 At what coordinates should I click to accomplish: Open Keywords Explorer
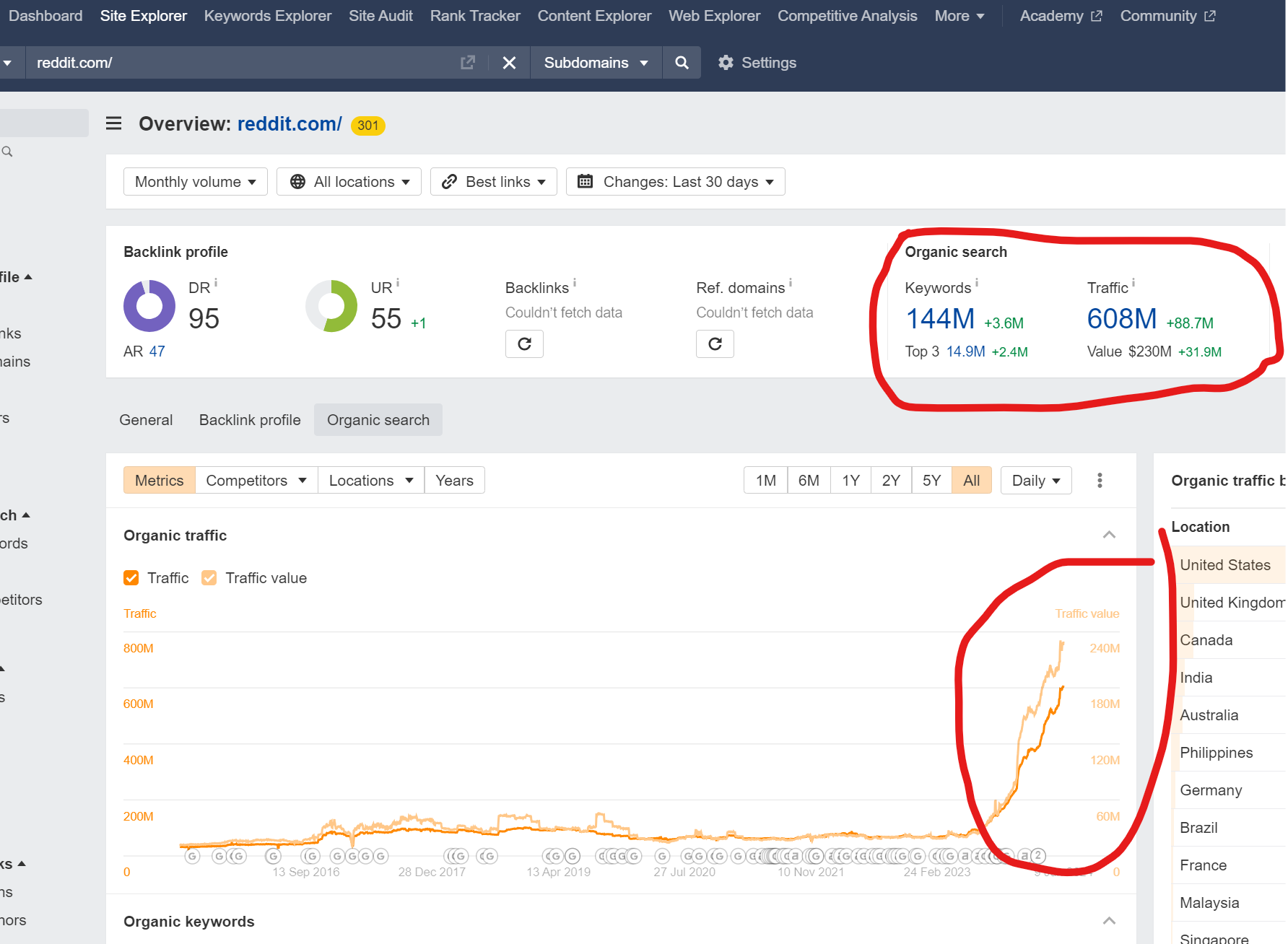[x=268, y=16]
